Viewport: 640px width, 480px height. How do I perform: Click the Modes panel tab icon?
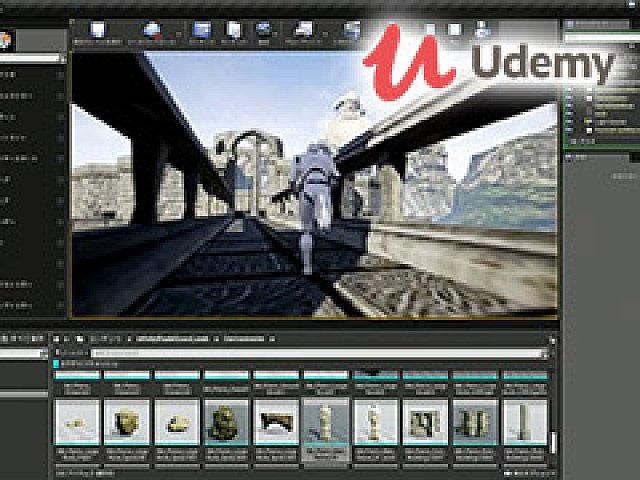coord(5,41)
